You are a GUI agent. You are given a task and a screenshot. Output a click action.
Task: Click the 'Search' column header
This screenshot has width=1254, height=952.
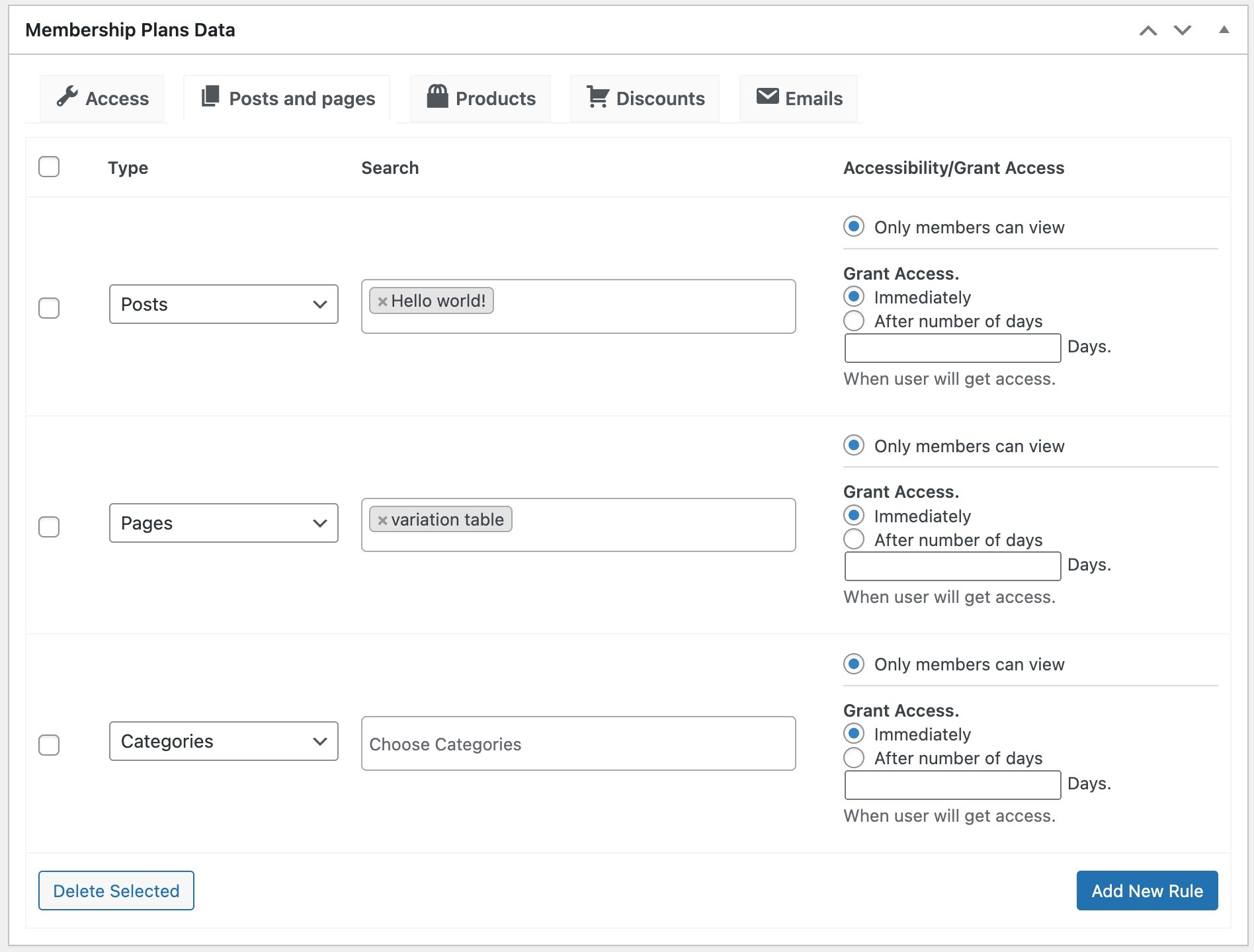click(390, 168)
